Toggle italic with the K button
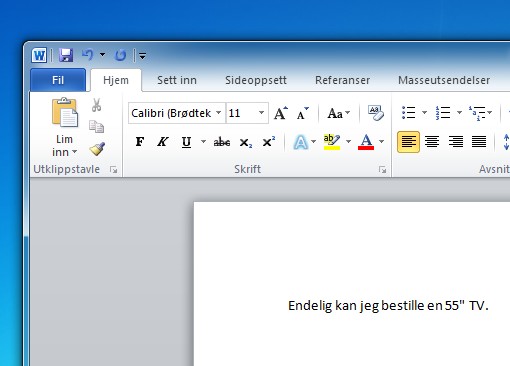 163,142
